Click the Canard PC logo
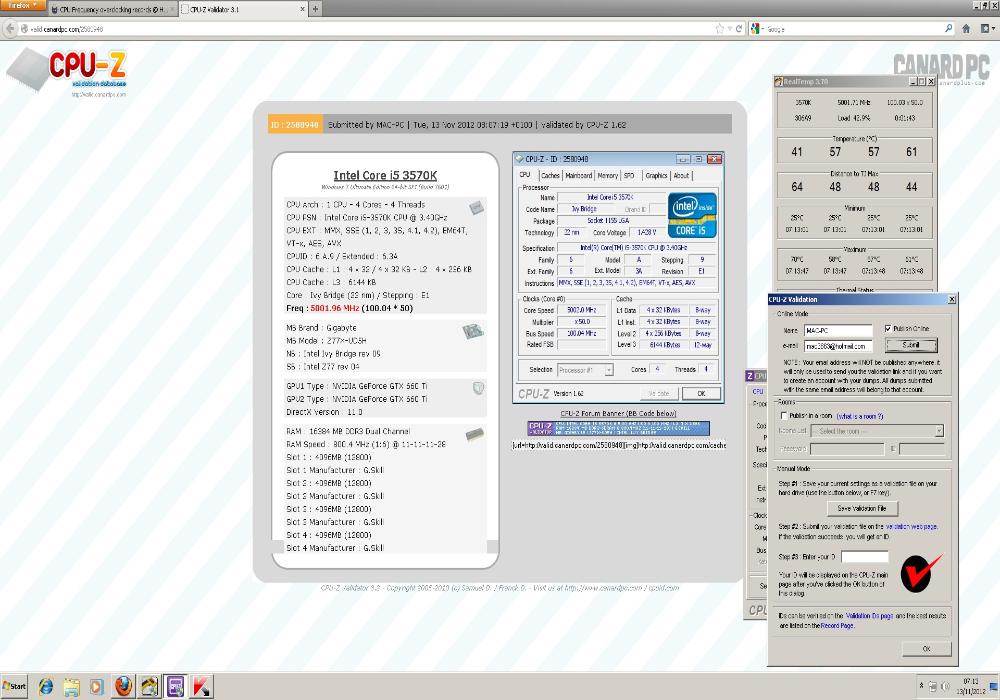The height and width of the screenshot is (700, 1000). pos(941,68)
